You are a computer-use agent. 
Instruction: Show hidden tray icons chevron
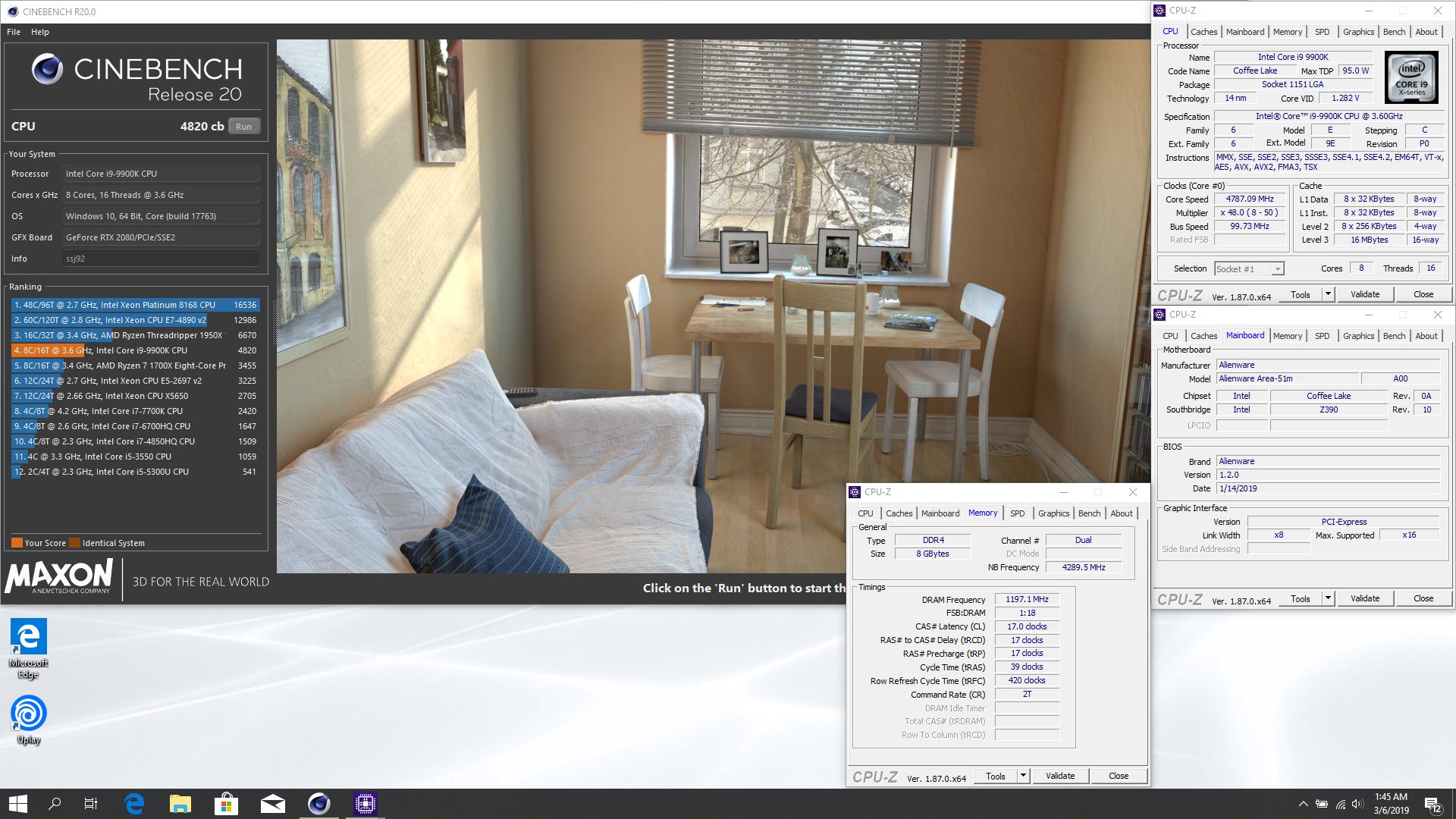(1303, 804)
